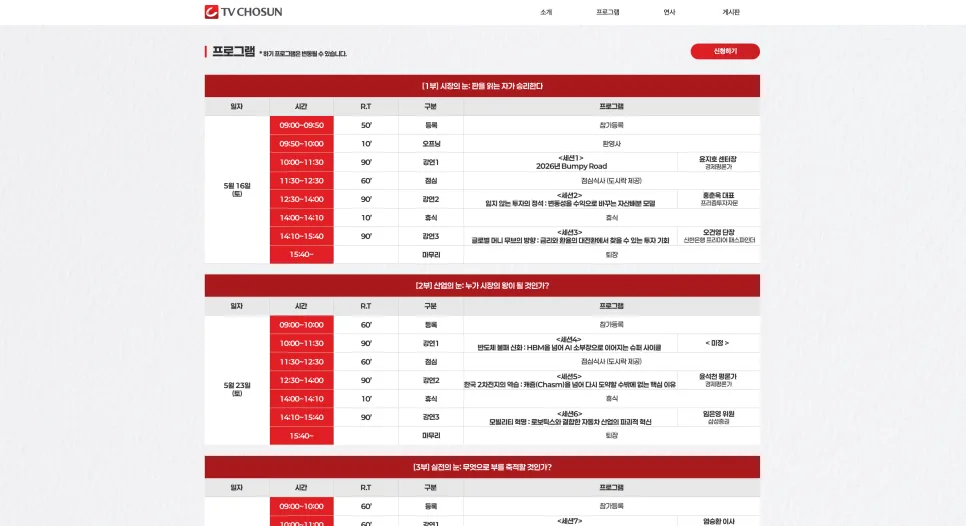
Task: Click the <세션6> 모빌리티 혁명 session title
Action: click(570, 418)
